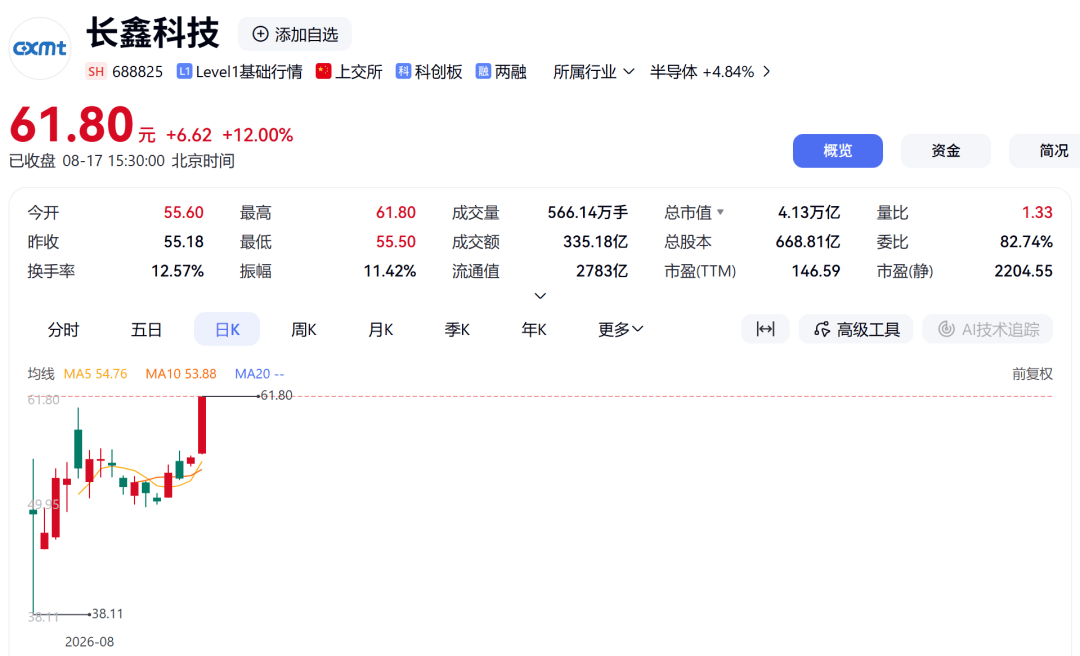Image resolution: width=1080 pixels, height=656 pixels.
Task: Click the 今开 value 55.60
Action: 183,213
